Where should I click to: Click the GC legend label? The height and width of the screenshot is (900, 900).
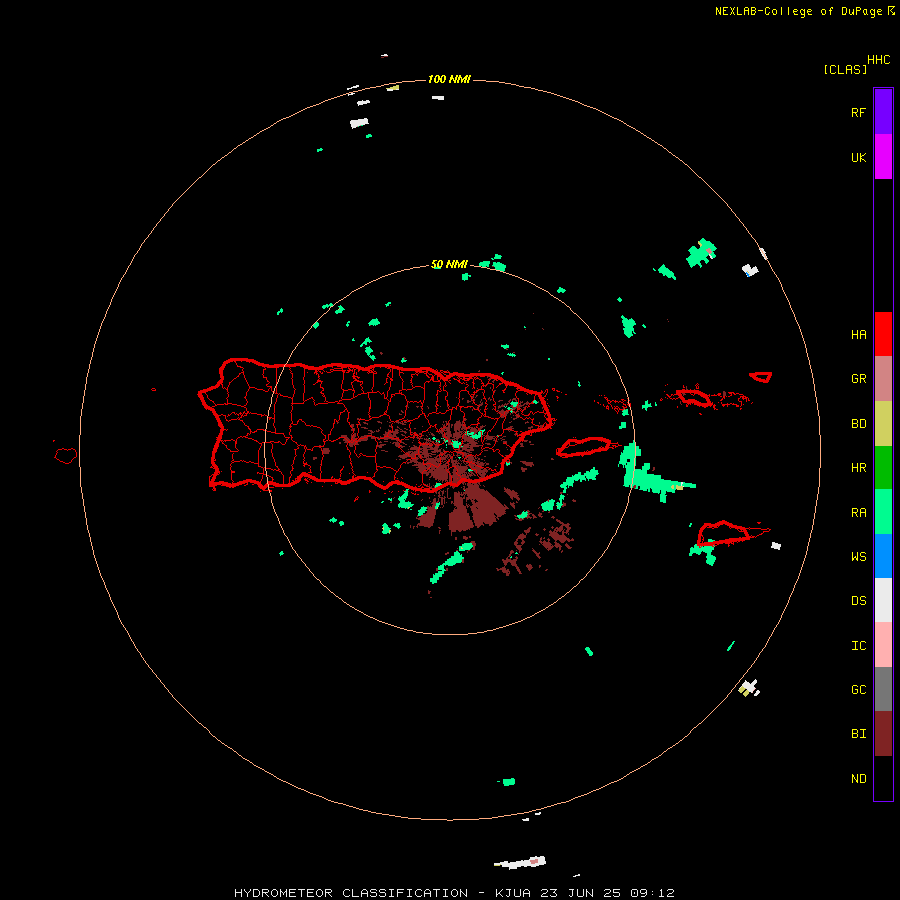pos(858,690)
